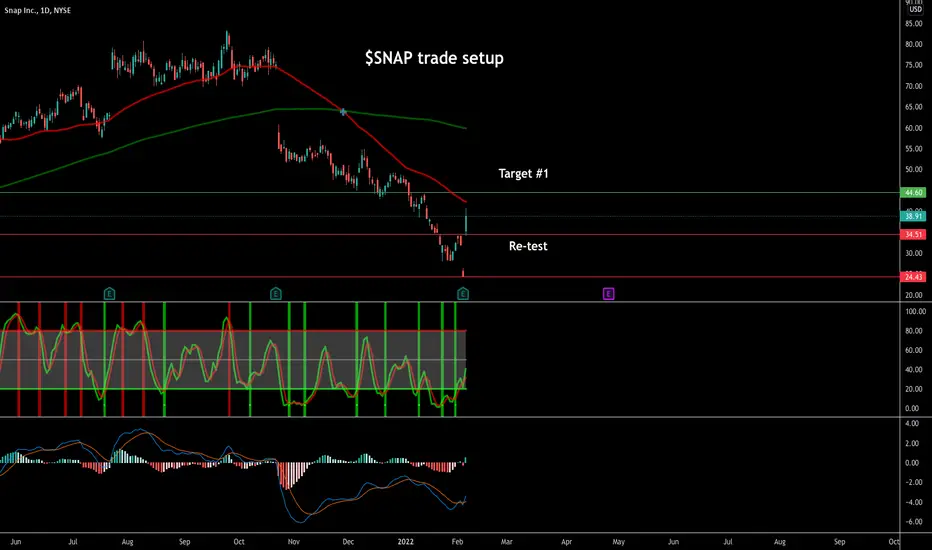Click the Mar label on time axis
This screenshot has height=550, width=932.
[x=506, y=542]
